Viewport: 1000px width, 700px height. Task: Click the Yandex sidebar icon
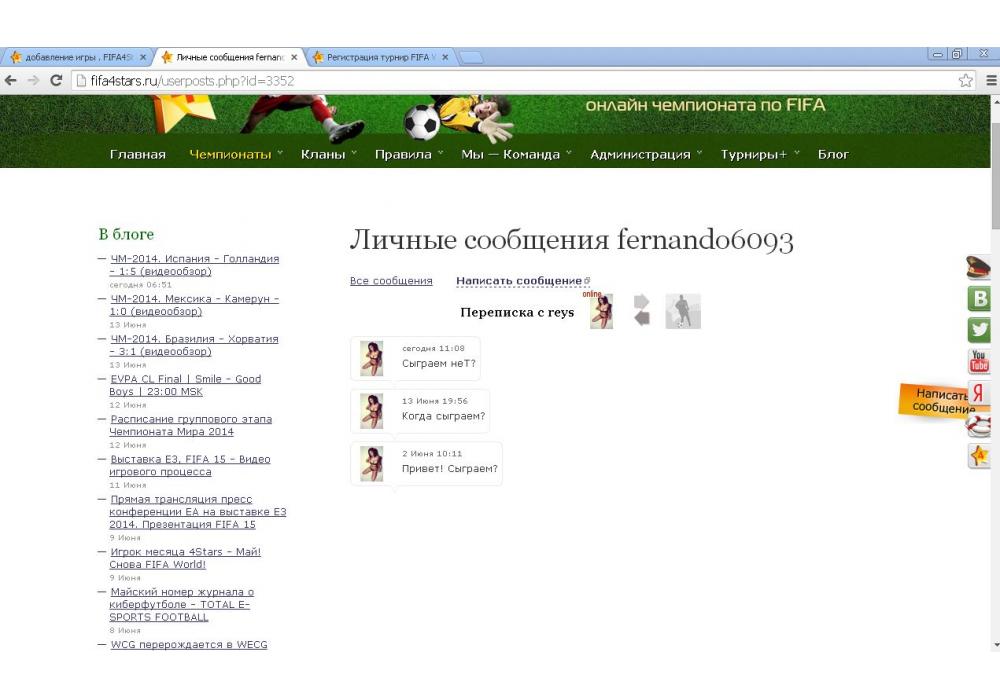point(979,393)
